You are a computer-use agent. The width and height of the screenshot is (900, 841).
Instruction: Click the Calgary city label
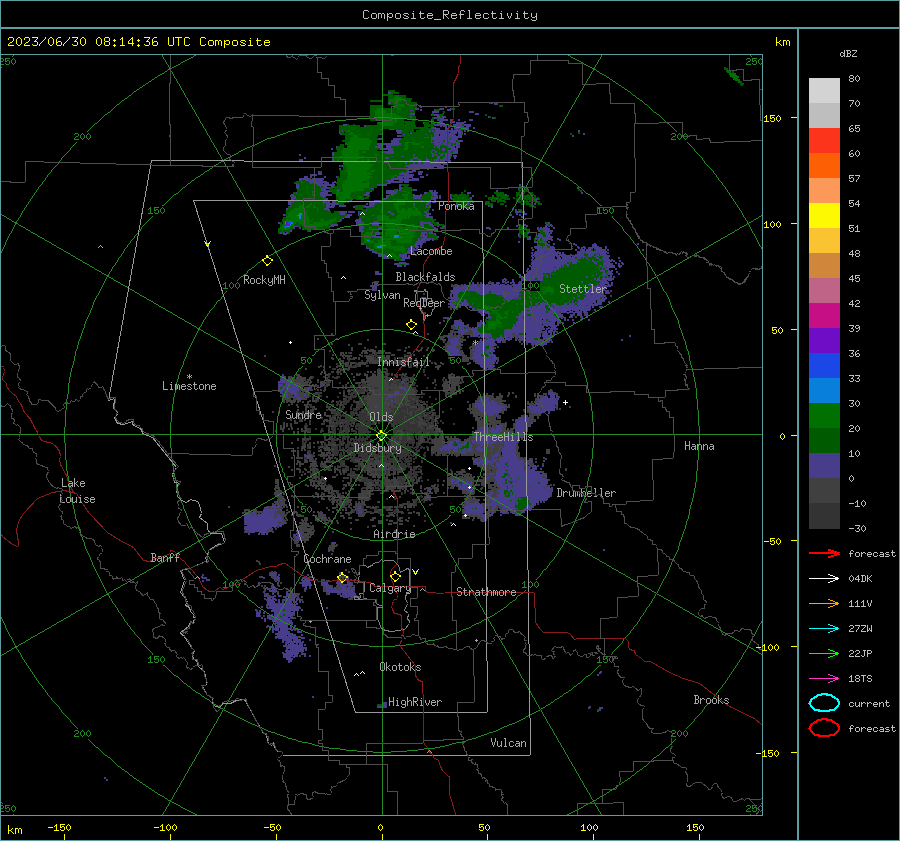point(390,588)
